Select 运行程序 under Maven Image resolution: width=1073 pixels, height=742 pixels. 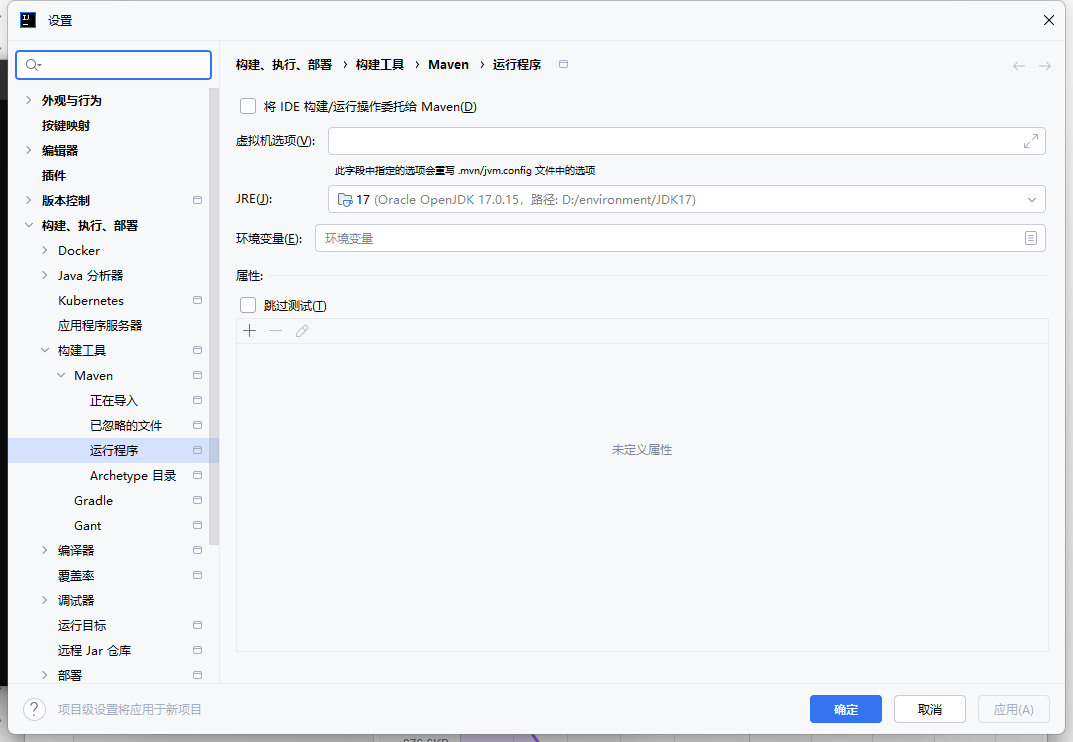114,450
